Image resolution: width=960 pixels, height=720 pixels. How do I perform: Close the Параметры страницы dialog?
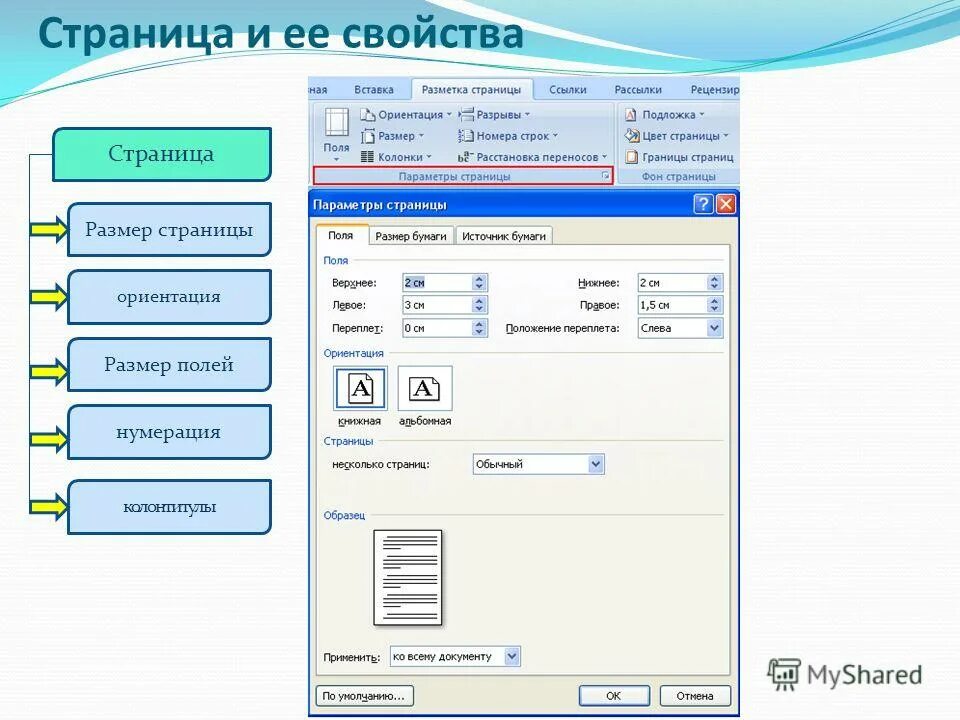[726, 204]
